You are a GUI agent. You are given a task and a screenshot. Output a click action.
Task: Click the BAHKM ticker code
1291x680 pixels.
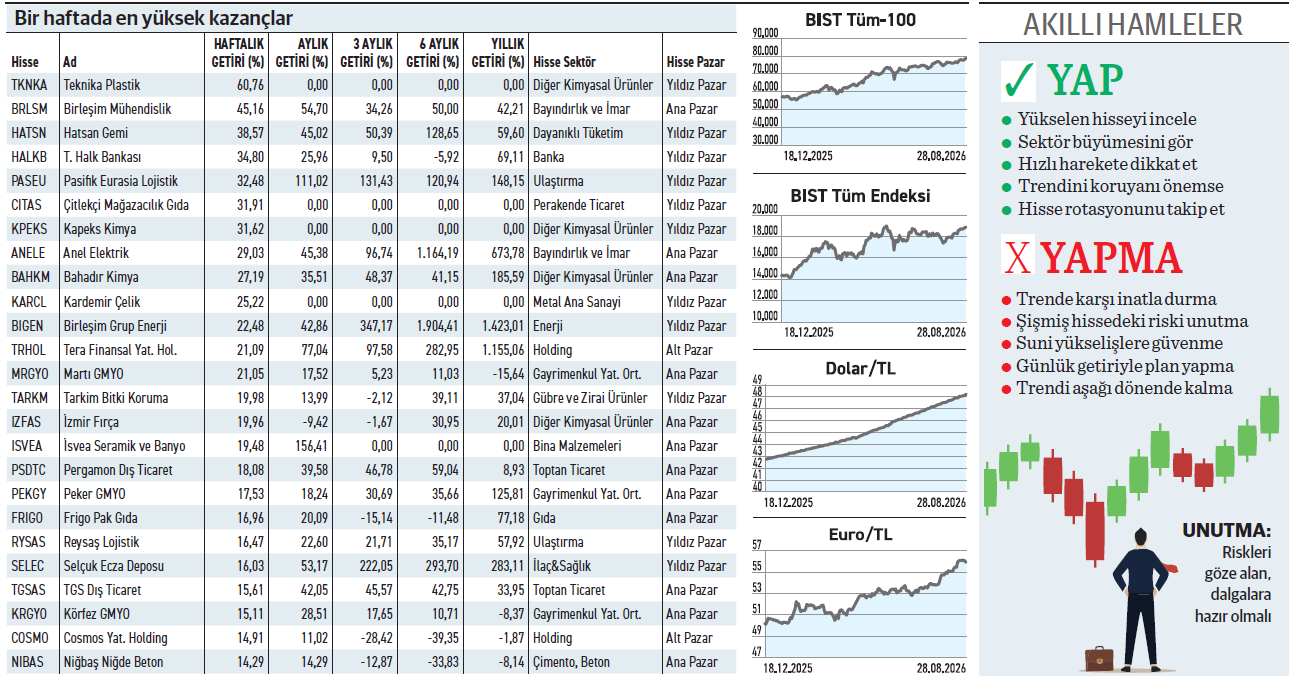30,277
